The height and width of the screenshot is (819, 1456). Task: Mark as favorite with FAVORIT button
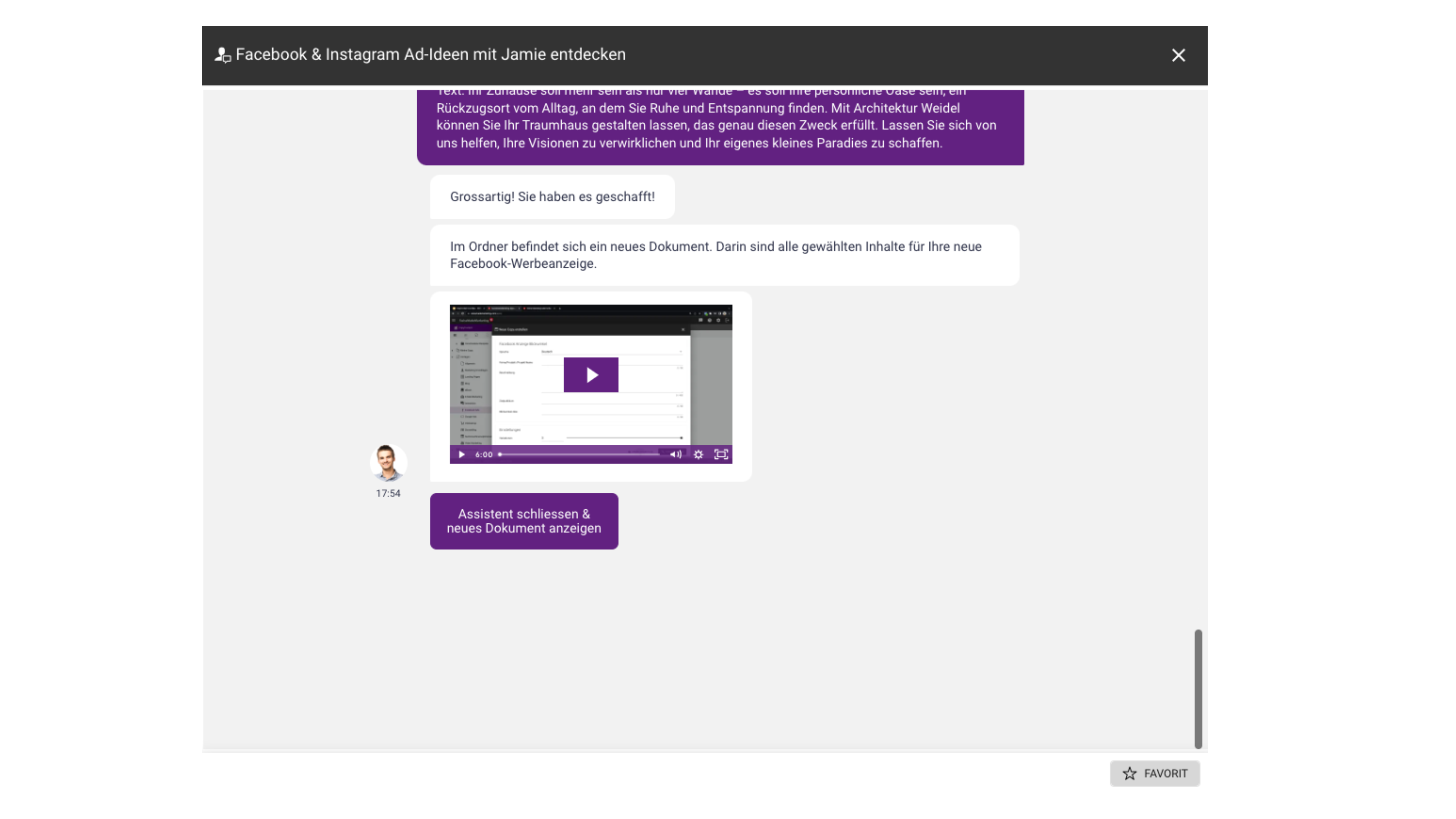click(x=1155, y=773)
